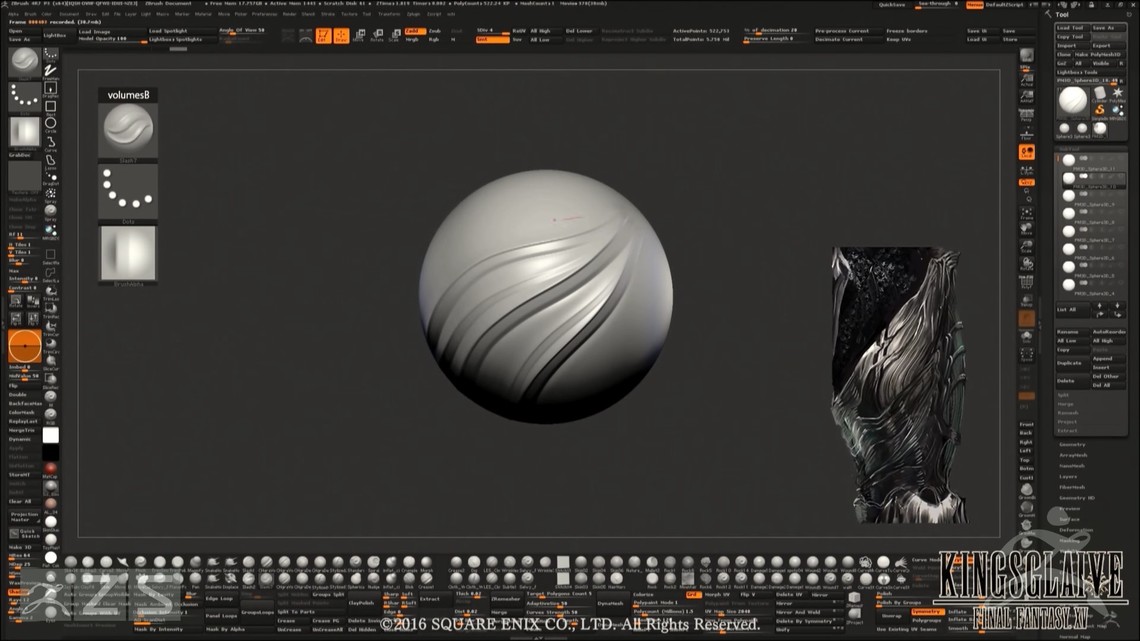Open the Zplugin menu
The image size is (1140, 641).
[414, 14]
